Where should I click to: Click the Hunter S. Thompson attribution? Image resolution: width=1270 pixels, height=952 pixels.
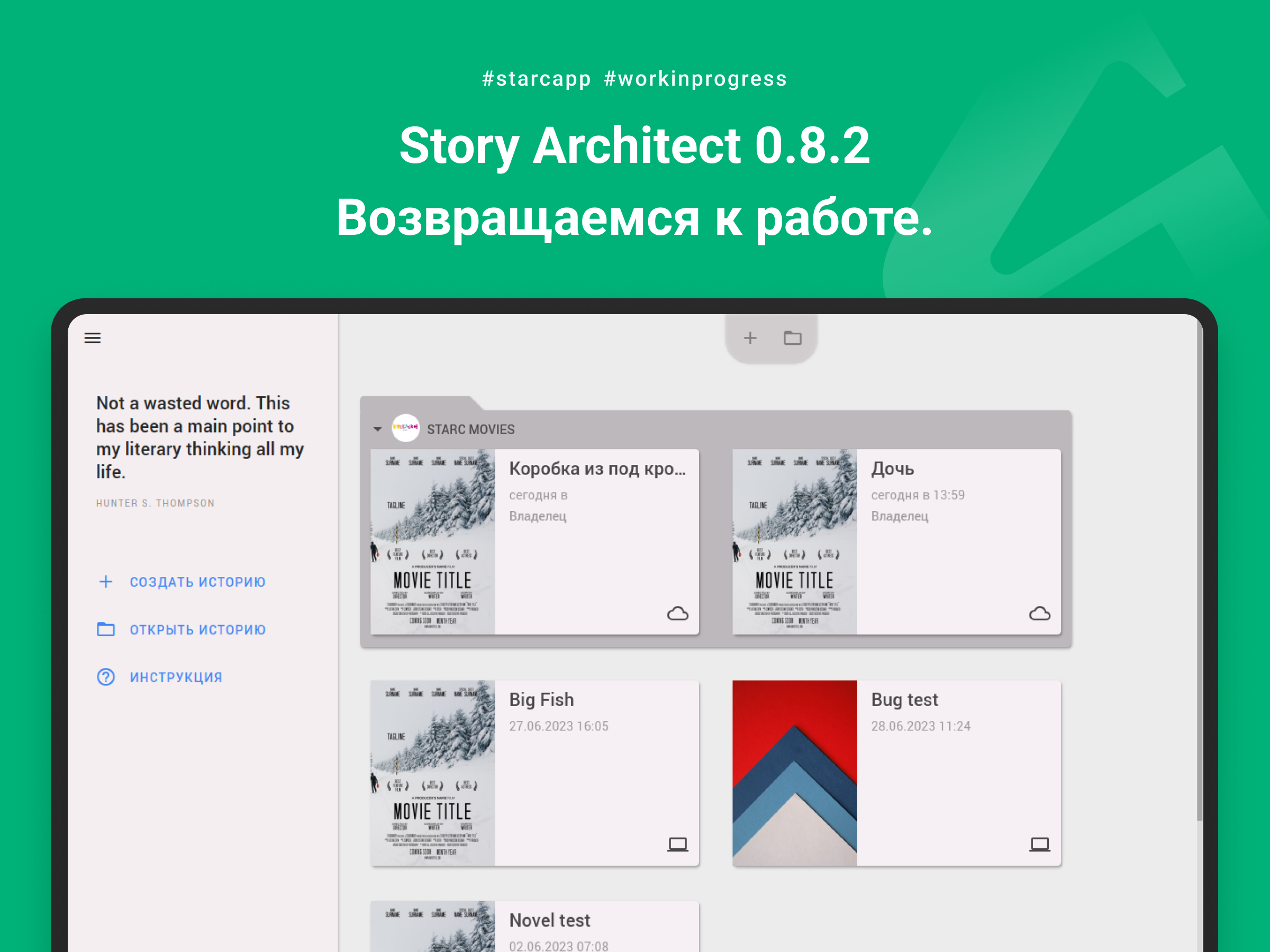pos(155,504)
